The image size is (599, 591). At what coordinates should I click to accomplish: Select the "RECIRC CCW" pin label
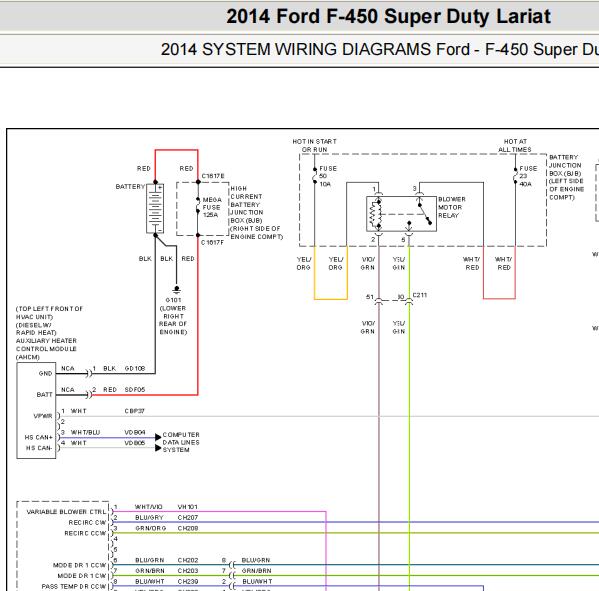(x=85, y=533)
